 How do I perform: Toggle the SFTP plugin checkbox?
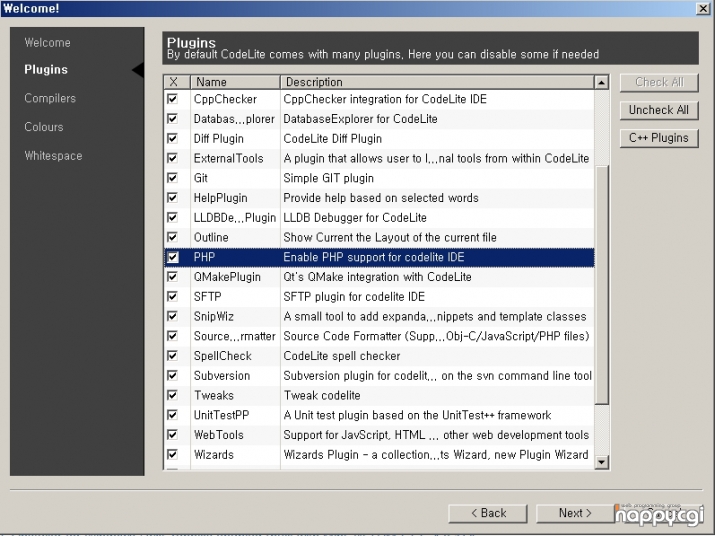(172, 296)
